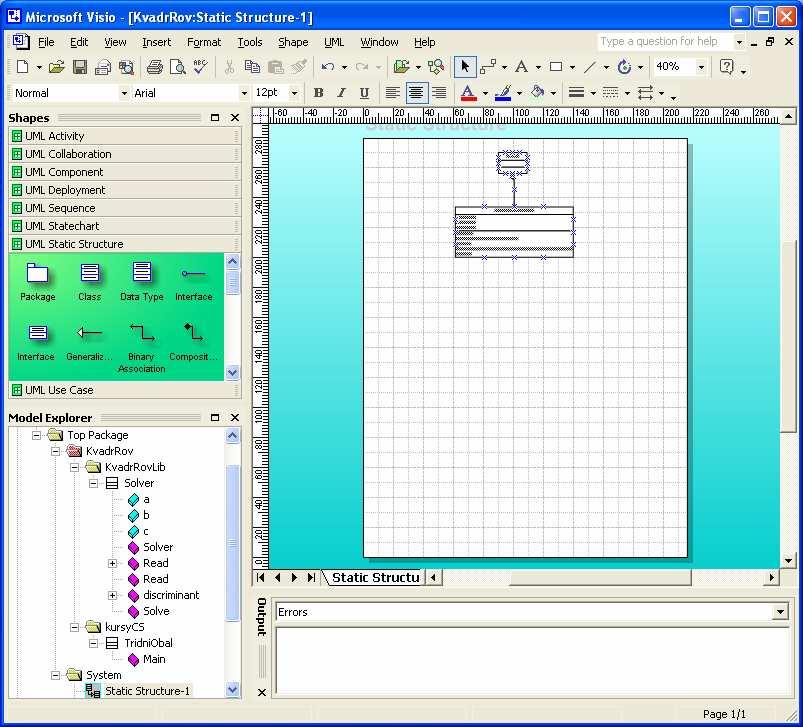The height and width of the screenshot is (727, 803).
Task: Select the Pointer tool
Action: point(465,67)
